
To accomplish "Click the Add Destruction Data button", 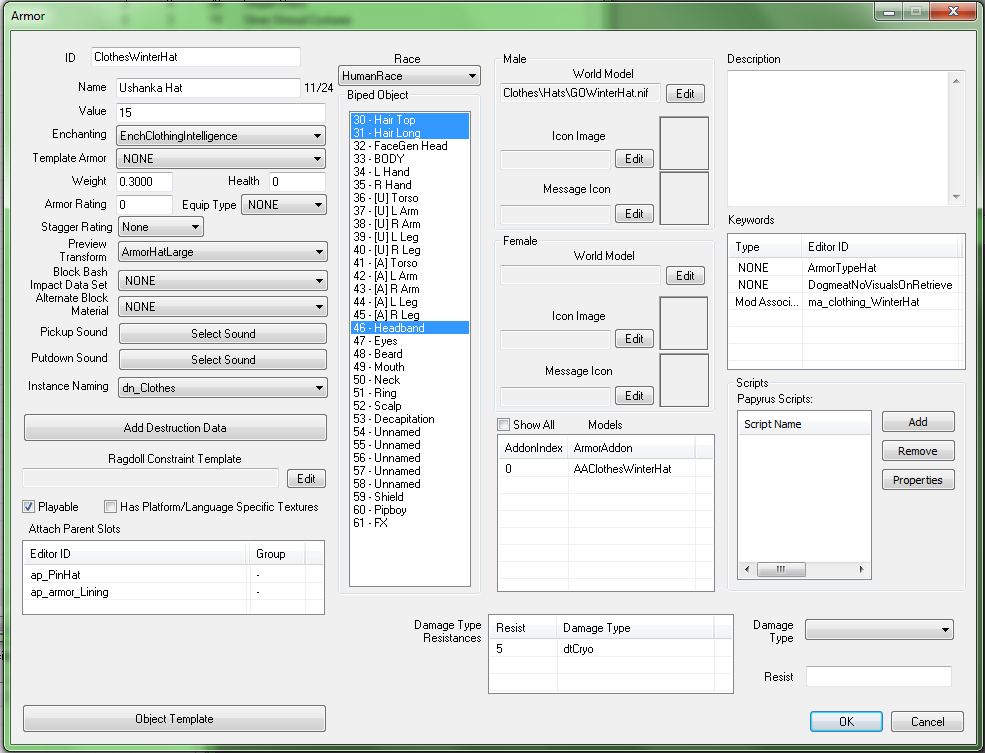I will 175,428.
